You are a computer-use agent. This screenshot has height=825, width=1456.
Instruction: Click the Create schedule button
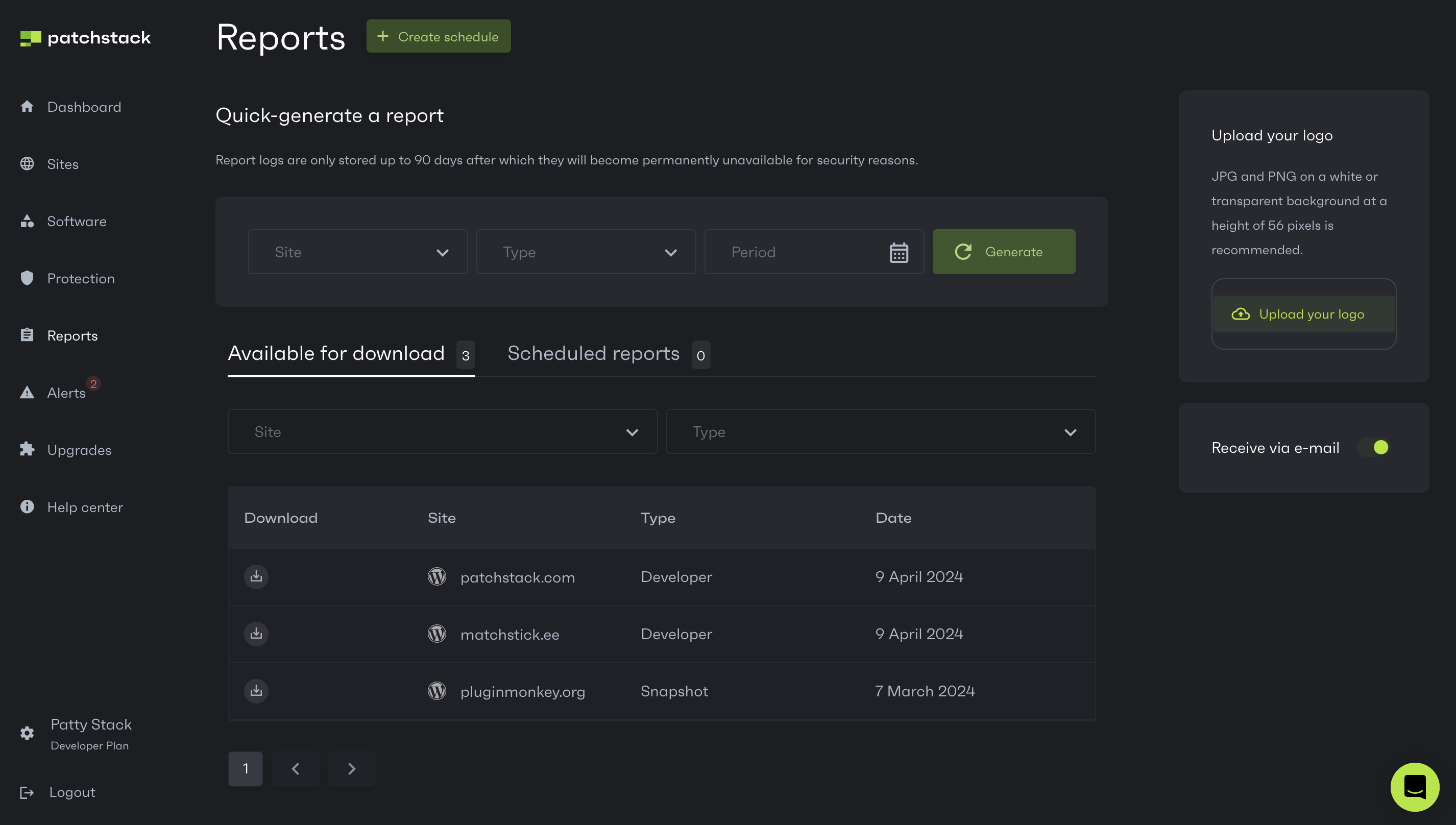click(438, 37)
